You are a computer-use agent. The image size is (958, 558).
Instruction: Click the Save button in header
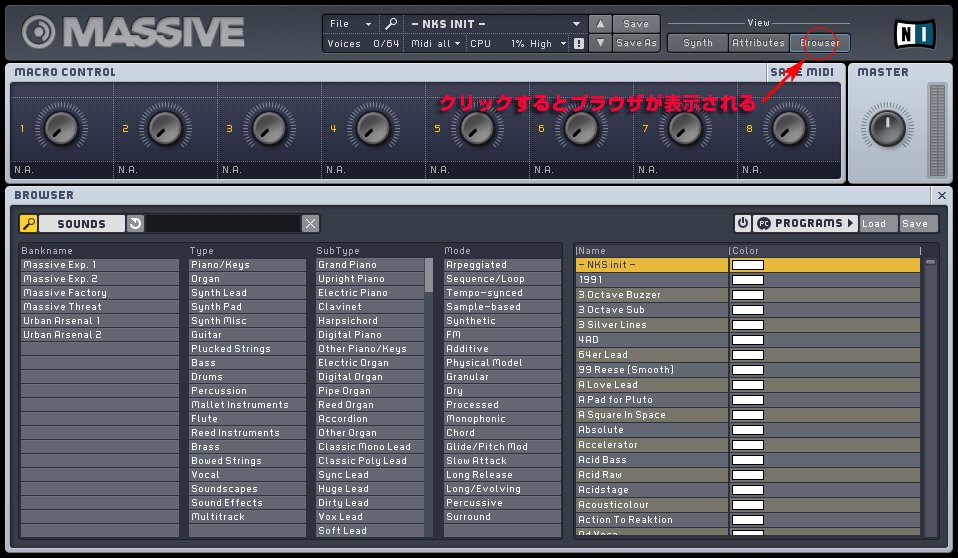click(x=636, y=24)
